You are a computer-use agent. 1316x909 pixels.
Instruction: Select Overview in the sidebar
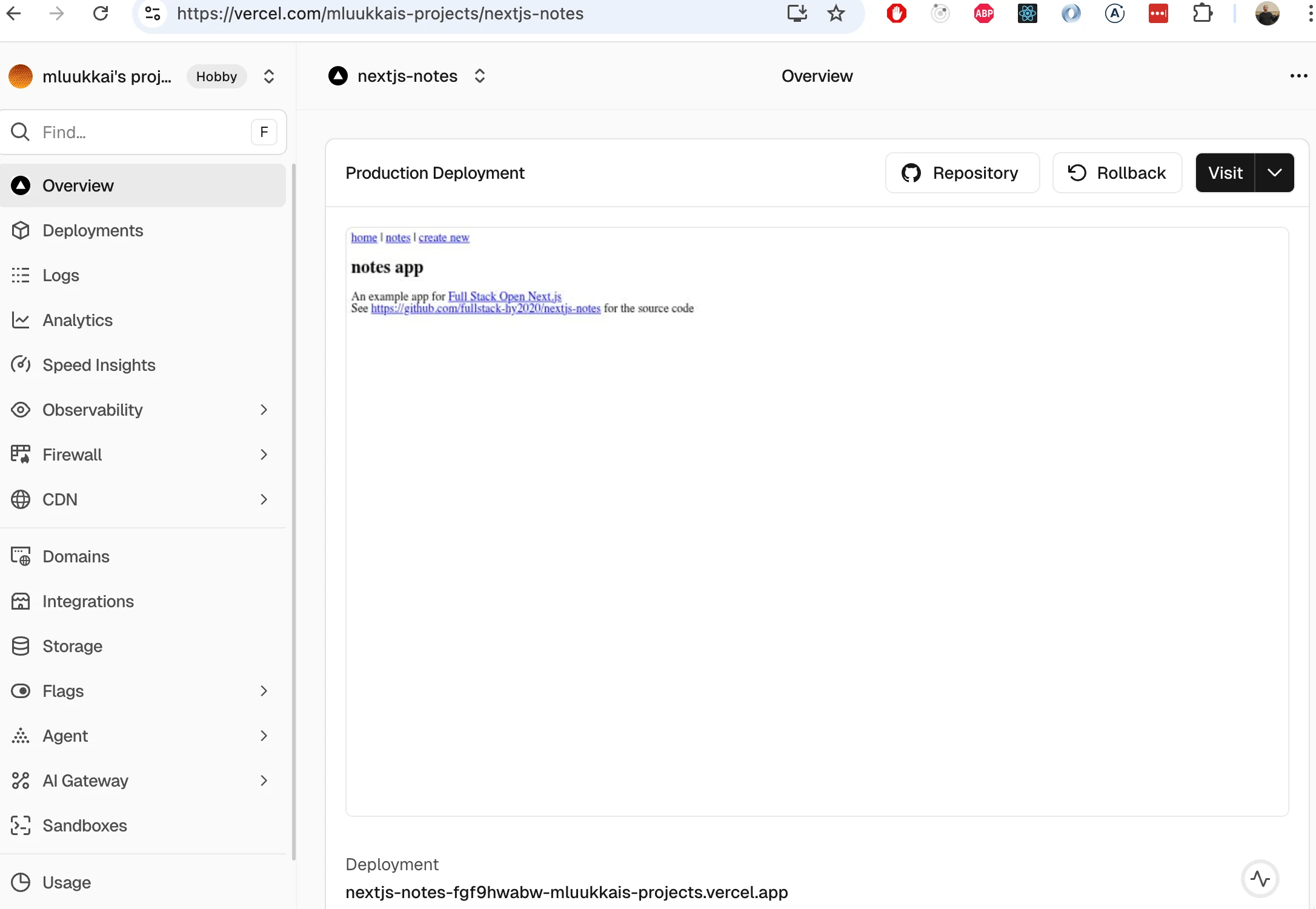tap(143, 185)
